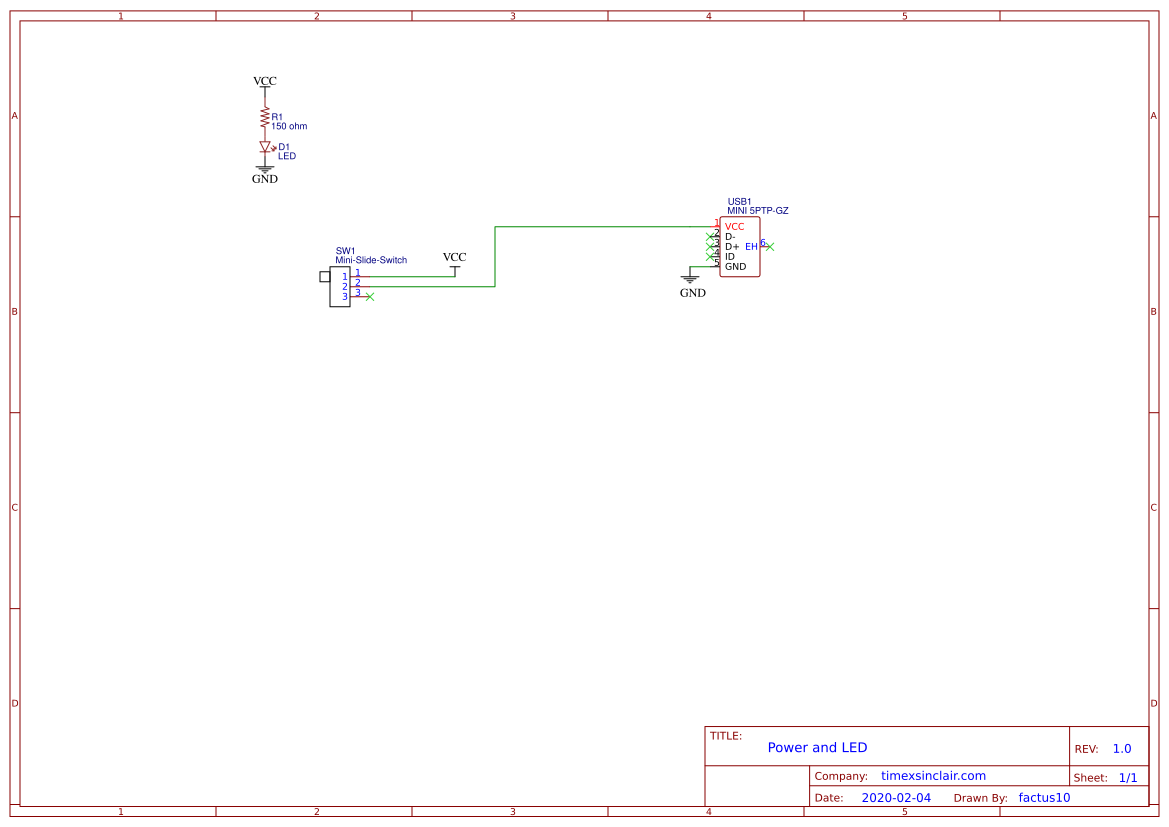
Task: Click the Company link timexsinclair.com
Action: coord(932,776)
